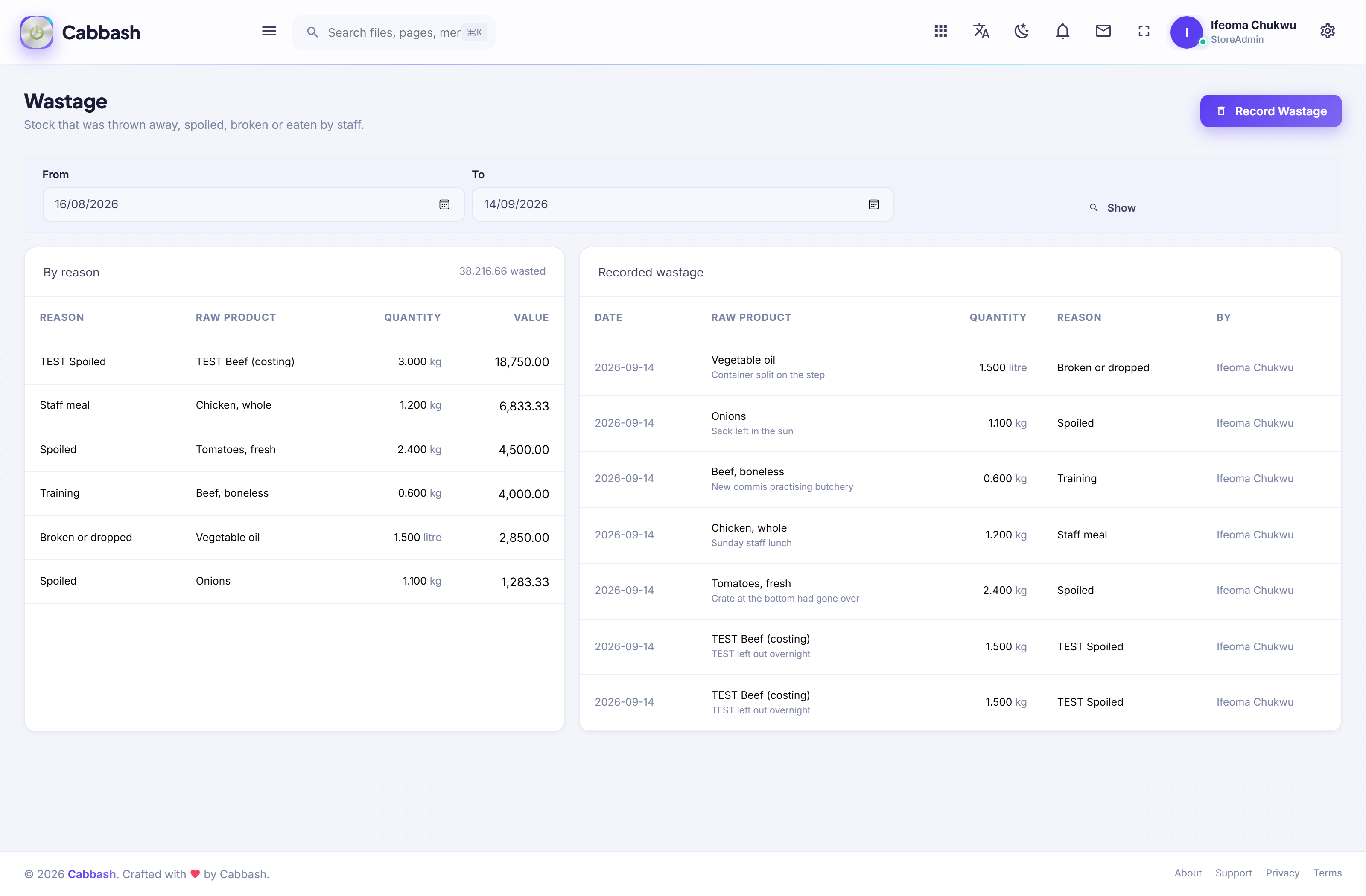Open the From date calendar picker
Image resolution: width=1366 pixels, height=896 pixels.
[x=444, y=204]
